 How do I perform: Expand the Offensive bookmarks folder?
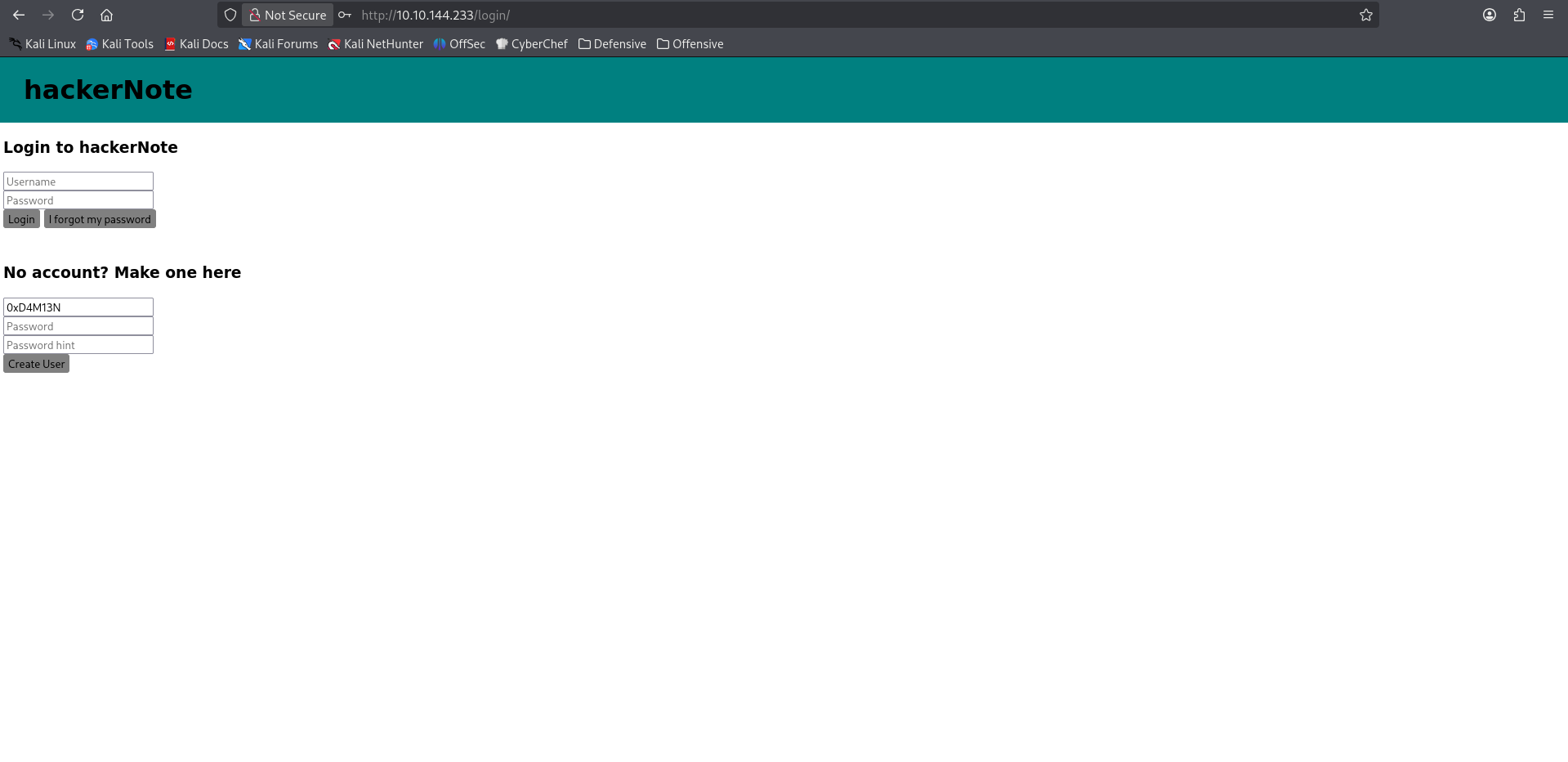(690, 44)
